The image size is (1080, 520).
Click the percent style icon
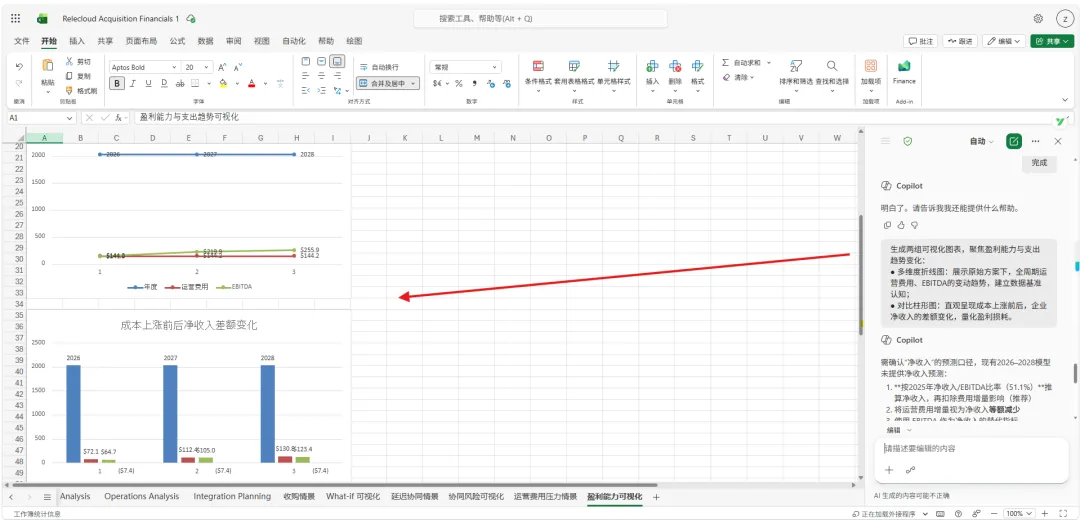pyautogui.click(x=458, y=83)
